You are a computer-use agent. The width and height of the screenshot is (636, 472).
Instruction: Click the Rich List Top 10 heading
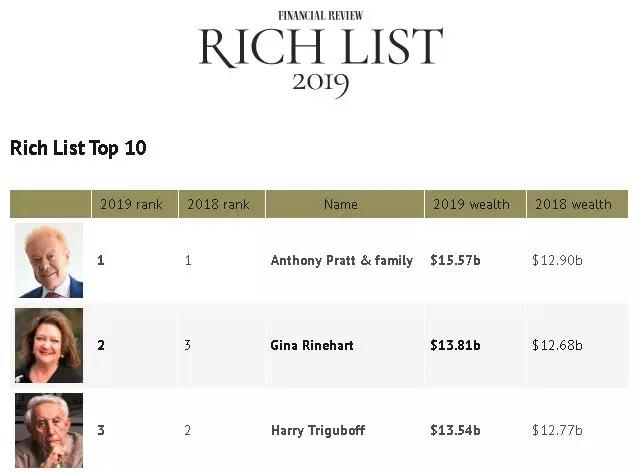point(78,149)
